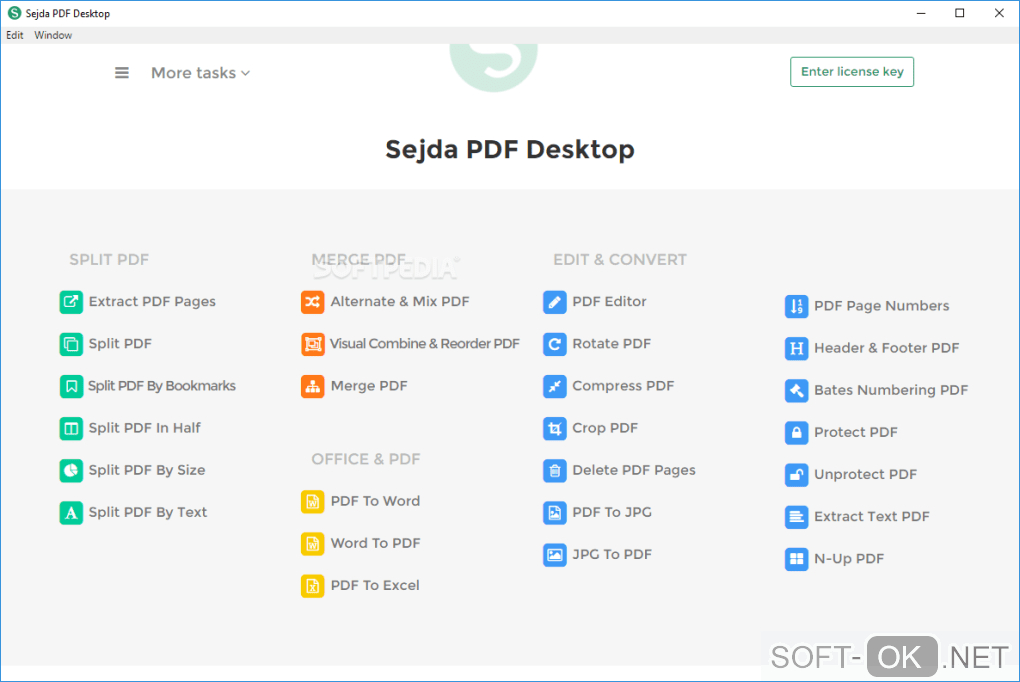The image size is (1020, 682).
Task: Click the Crop PDF icon
Action: point(555,428)
